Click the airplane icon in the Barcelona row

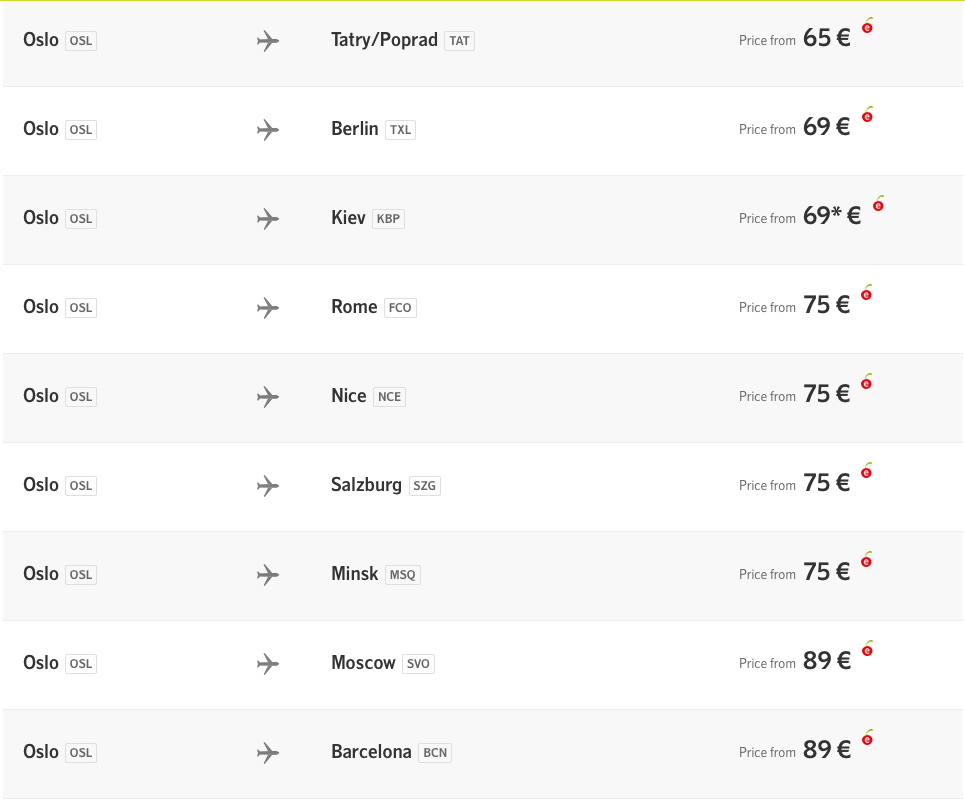(x=268, y=753)
